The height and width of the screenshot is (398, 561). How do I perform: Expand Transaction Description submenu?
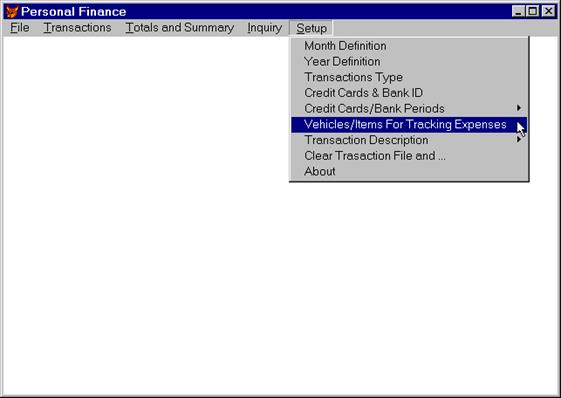(x=409, y=140)
